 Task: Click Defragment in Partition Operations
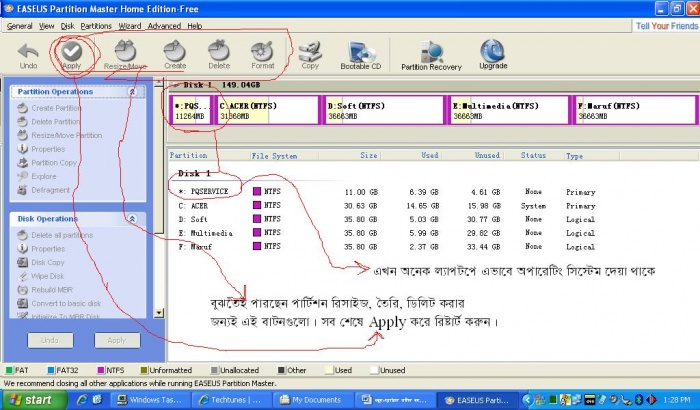(44, 190)
